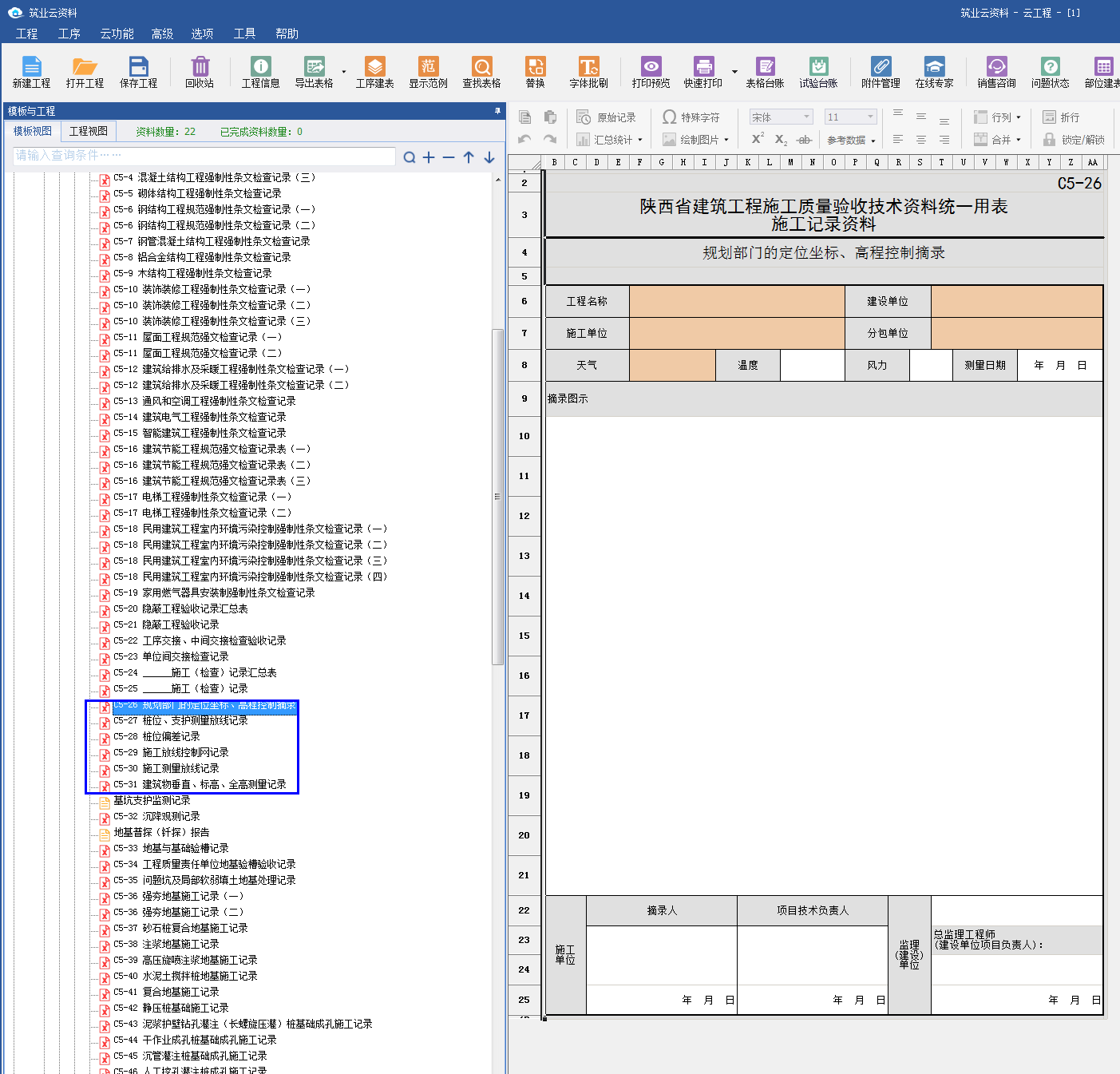Expand the 参考数据 dropdown
This screenshot has width=1120, height=1074.
873,141
